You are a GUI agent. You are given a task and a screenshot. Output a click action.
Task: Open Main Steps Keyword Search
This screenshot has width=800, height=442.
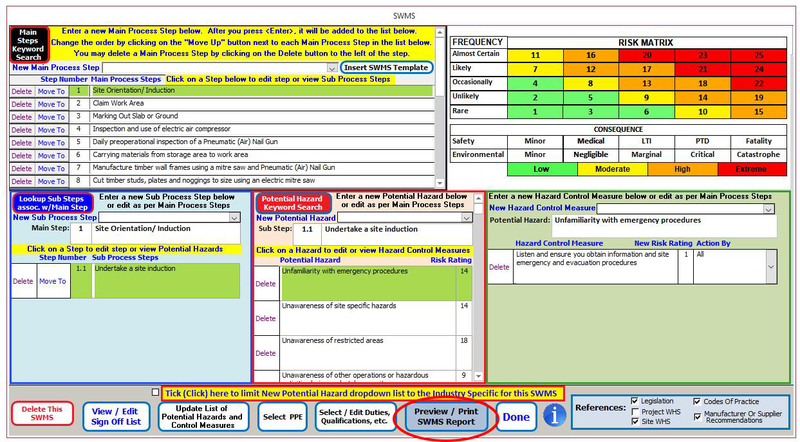point(29,45)
